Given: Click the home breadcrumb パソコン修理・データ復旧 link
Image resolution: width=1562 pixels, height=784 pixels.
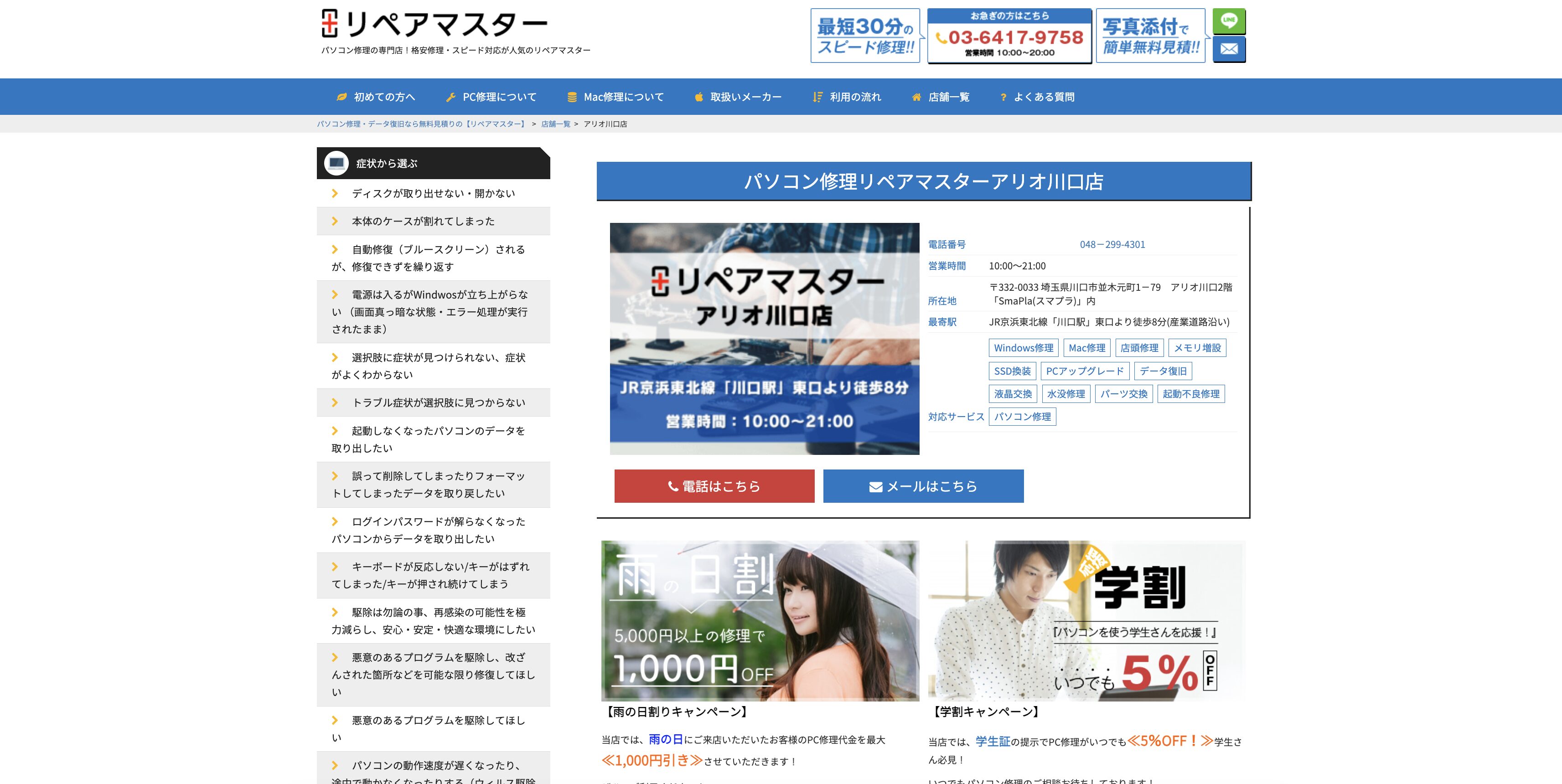Looking at the screenshot, I should coord(421,124).
